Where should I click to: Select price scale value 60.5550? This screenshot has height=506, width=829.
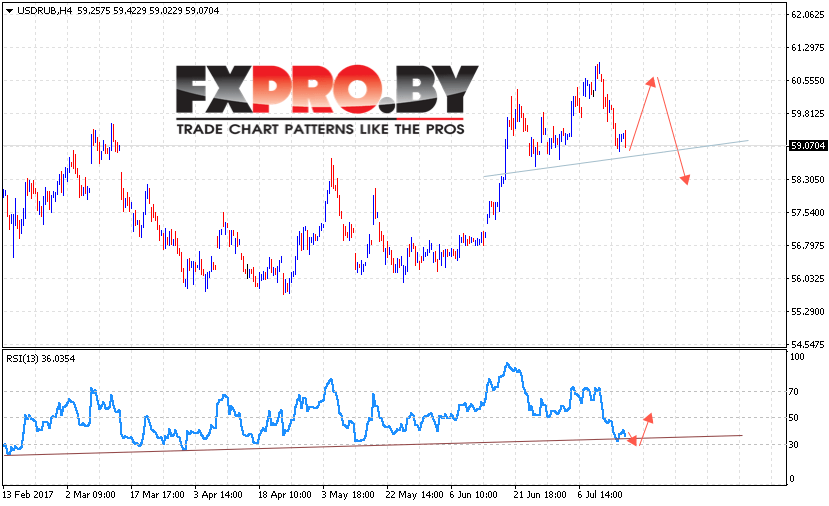click(807, 80)
